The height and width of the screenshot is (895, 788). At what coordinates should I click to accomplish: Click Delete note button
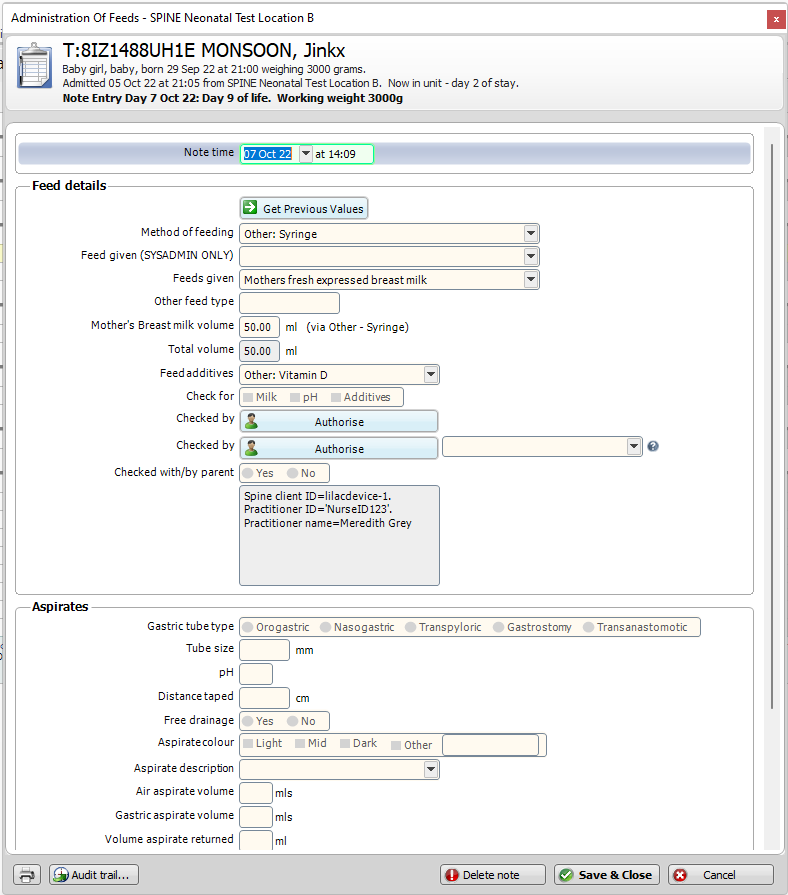pyautogui.click(x=492, y=874)
